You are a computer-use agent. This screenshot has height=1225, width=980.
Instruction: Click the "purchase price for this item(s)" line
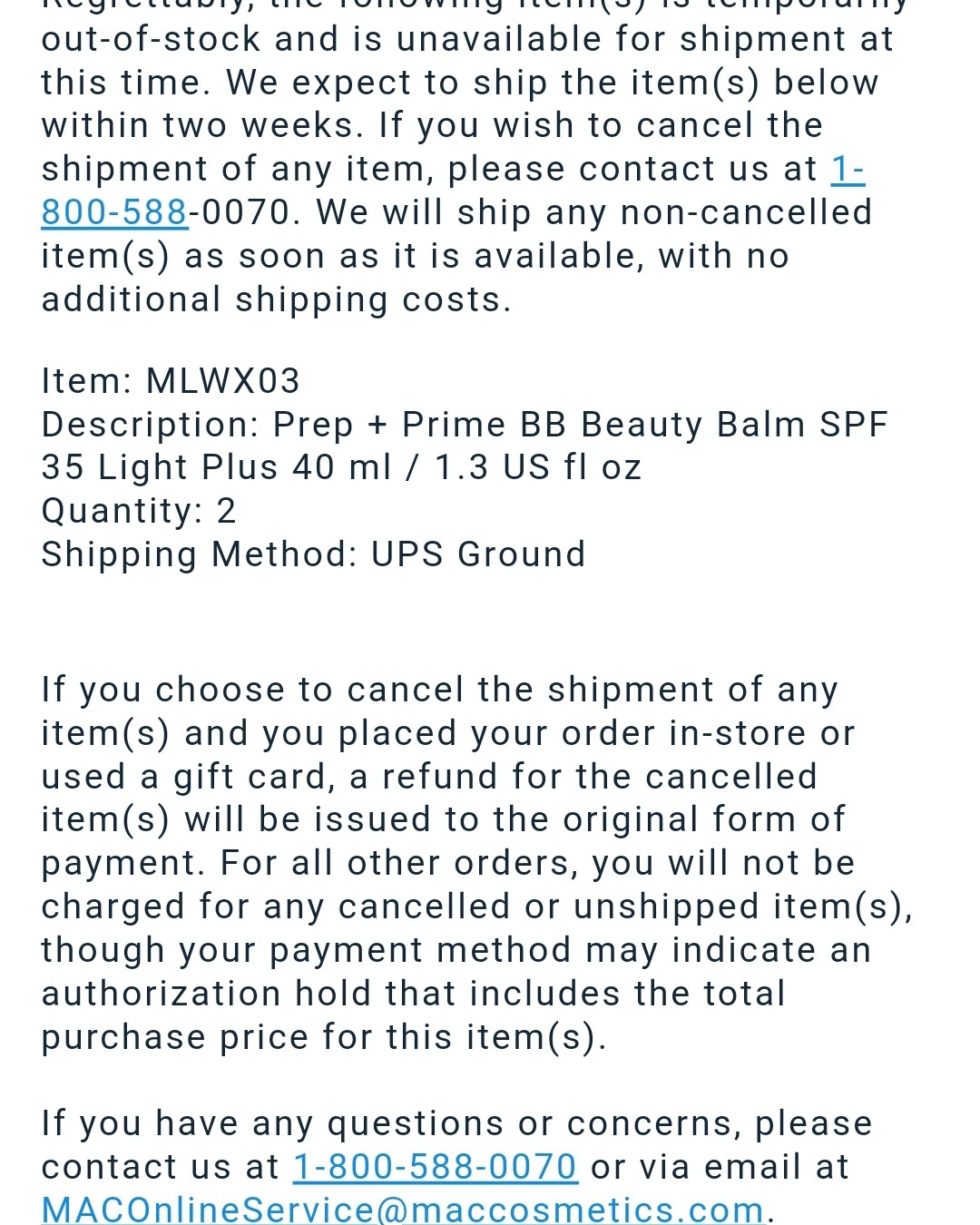[x=324, y=1037]
